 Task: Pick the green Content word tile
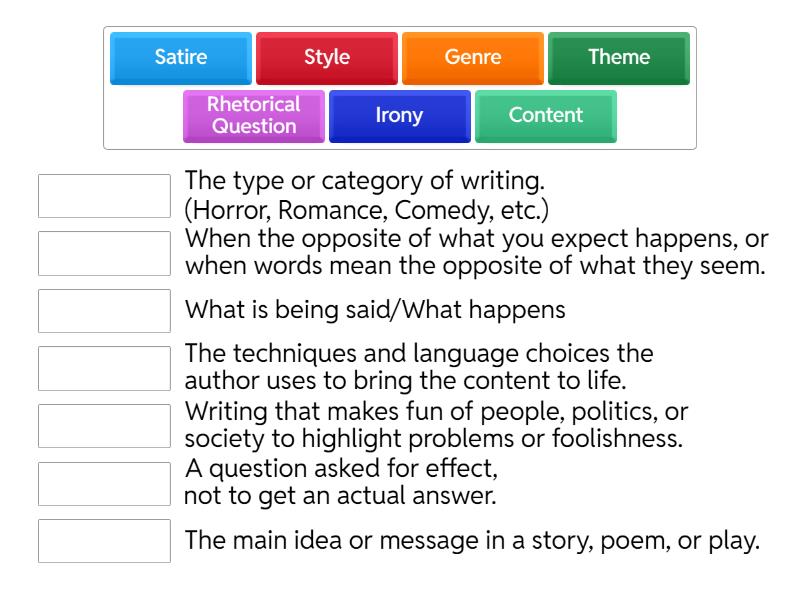click(545, 115)
